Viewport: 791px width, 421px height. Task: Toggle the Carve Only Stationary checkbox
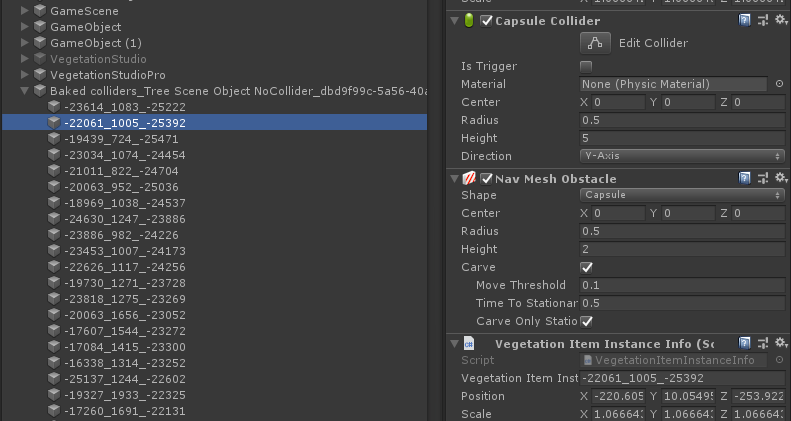point(586,321)
